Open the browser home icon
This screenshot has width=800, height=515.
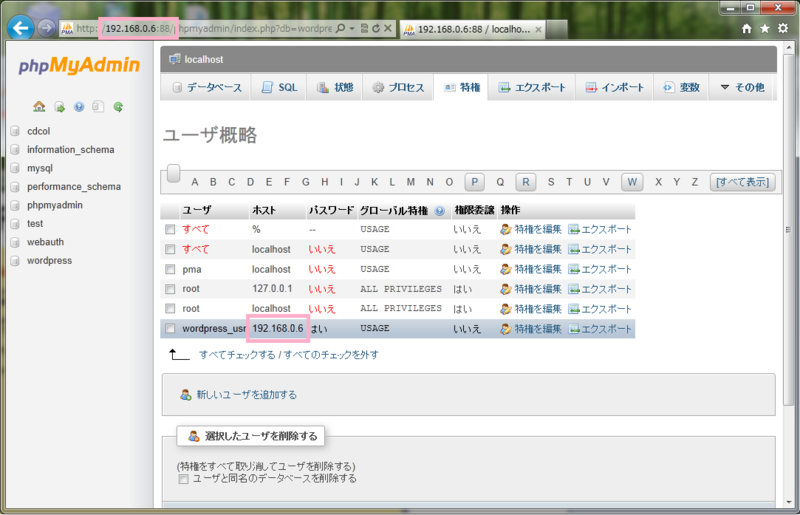point(746,29)
